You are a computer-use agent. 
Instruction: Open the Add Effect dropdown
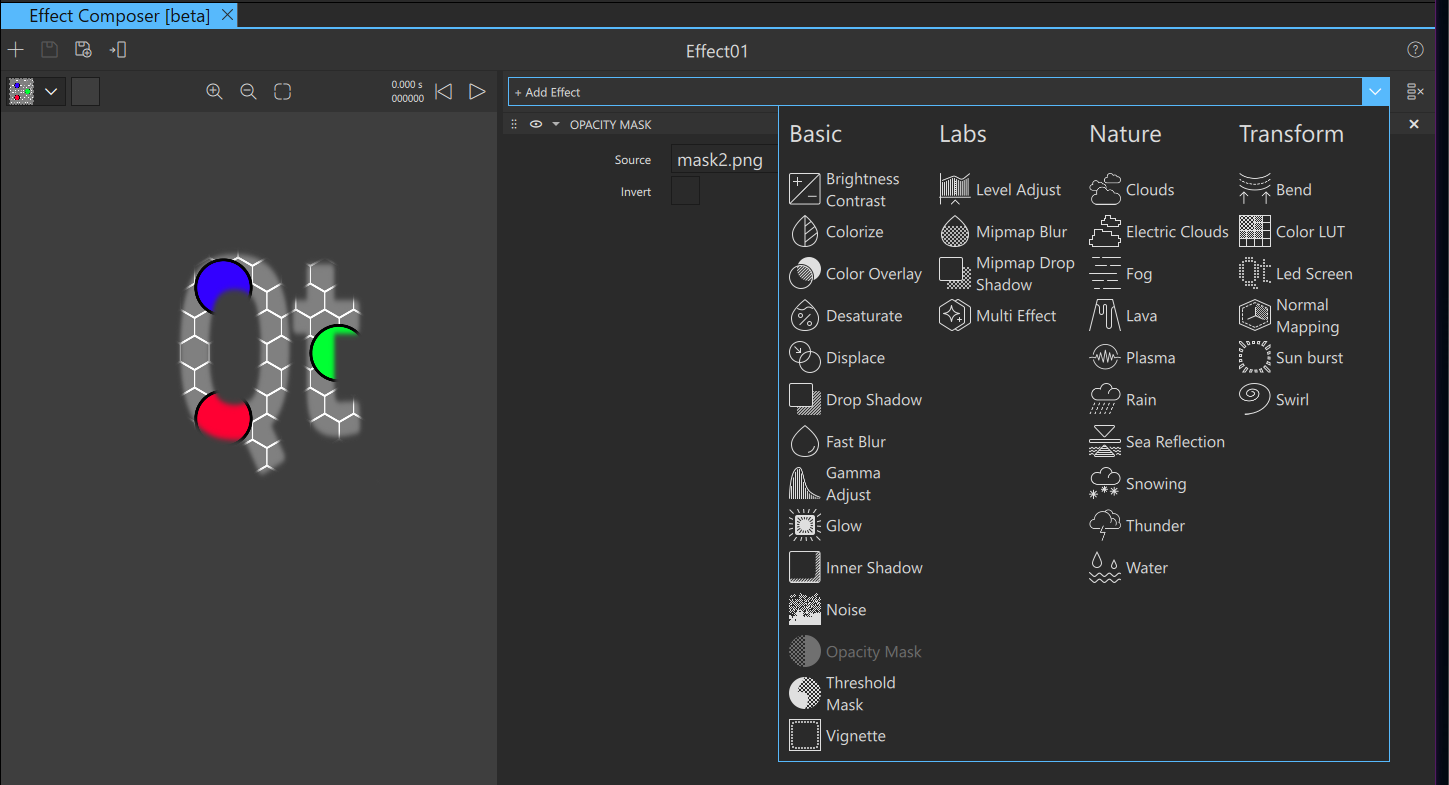[1375, 91]
